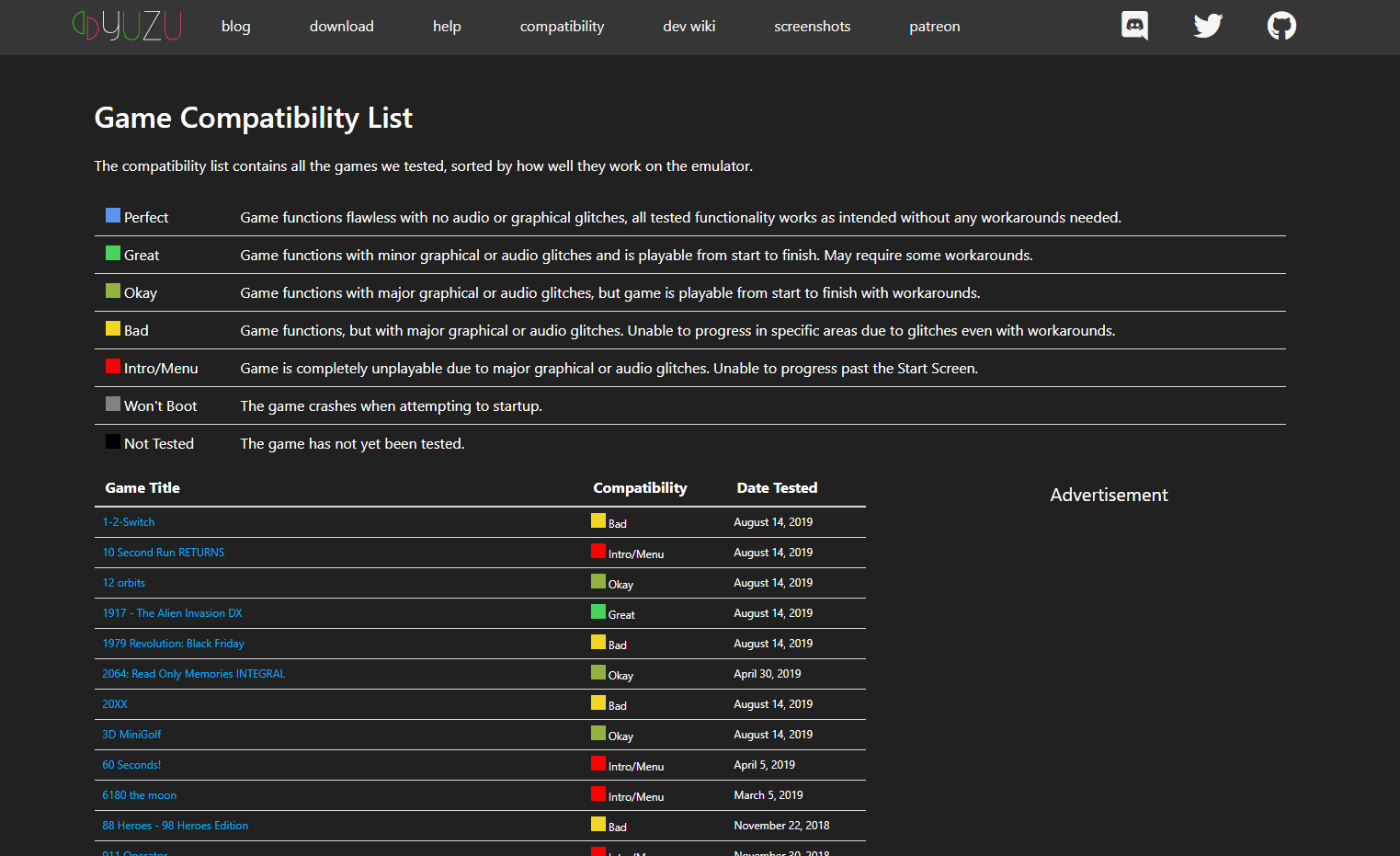Click the yuzu logo in header

(x=127, y=26)
